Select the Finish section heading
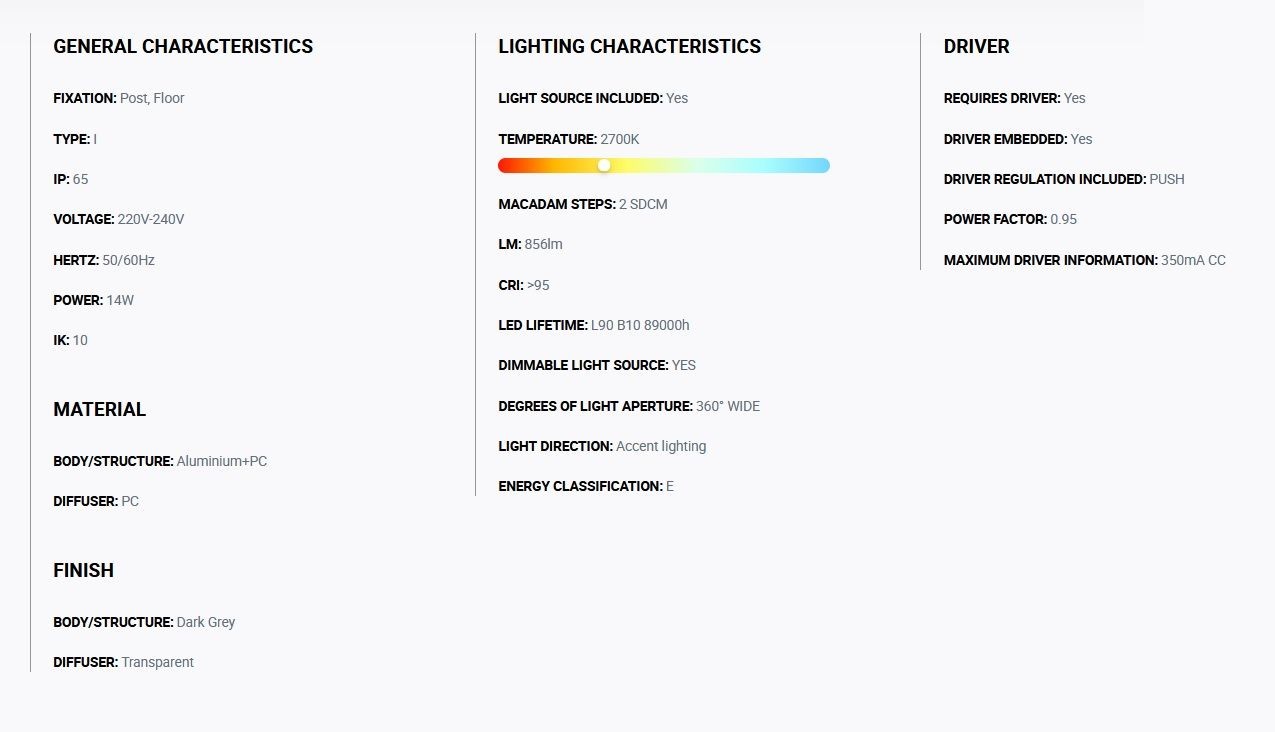The width and height of the screenshot is (1275, 732). 84,570
